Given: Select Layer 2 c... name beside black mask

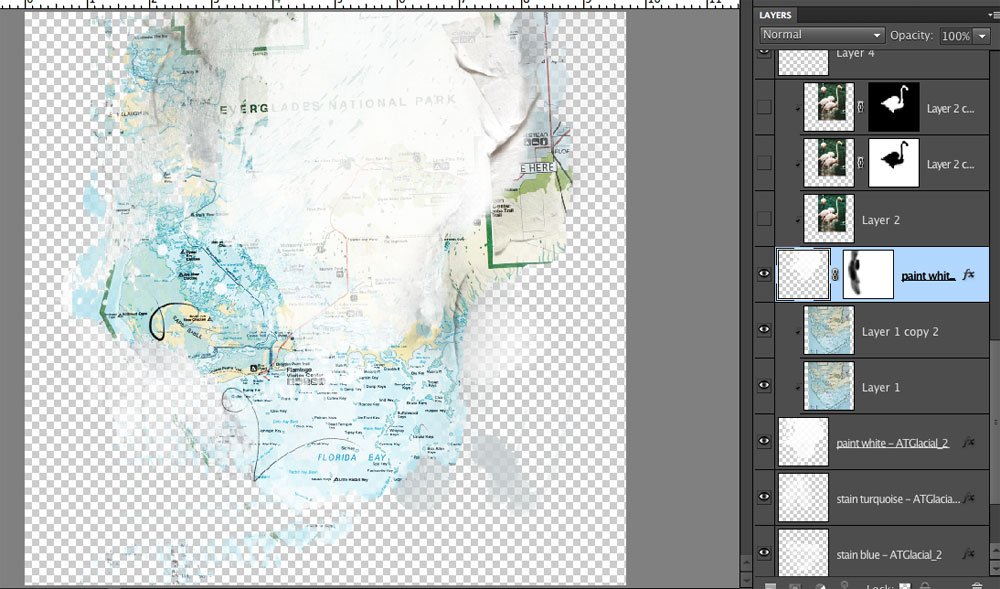Looking at the screenshot, I should [x=950, y=108].
